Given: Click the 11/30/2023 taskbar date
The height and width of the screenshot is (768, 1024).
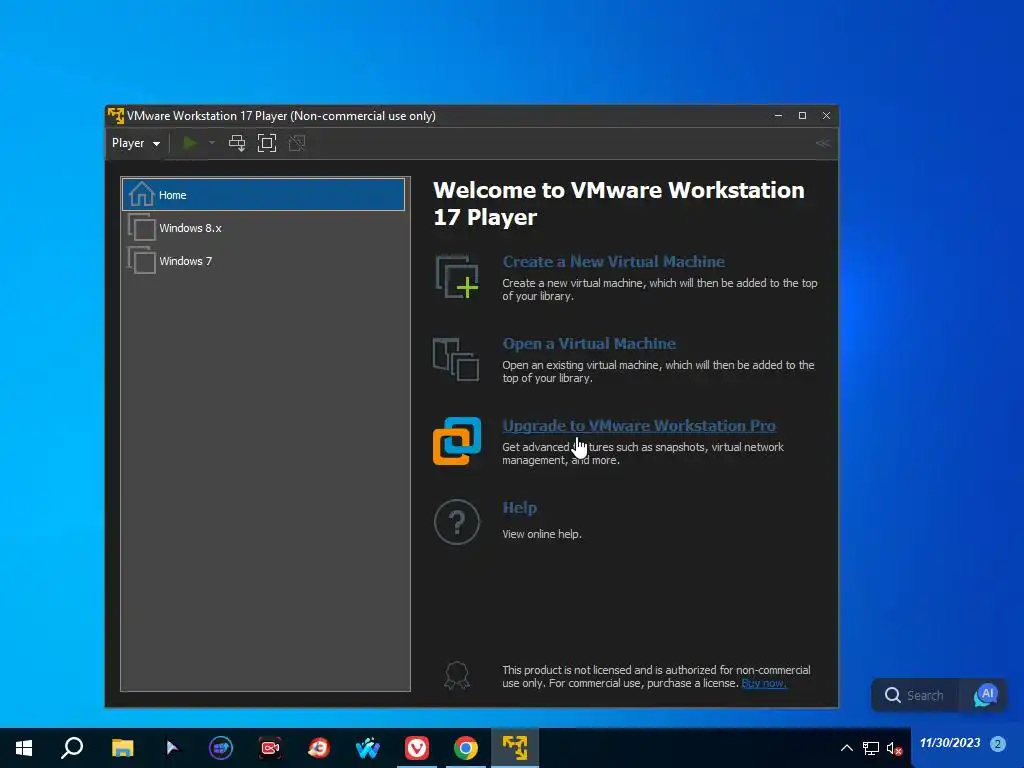Looking at the screenshot, I should (x=950, y=743).
